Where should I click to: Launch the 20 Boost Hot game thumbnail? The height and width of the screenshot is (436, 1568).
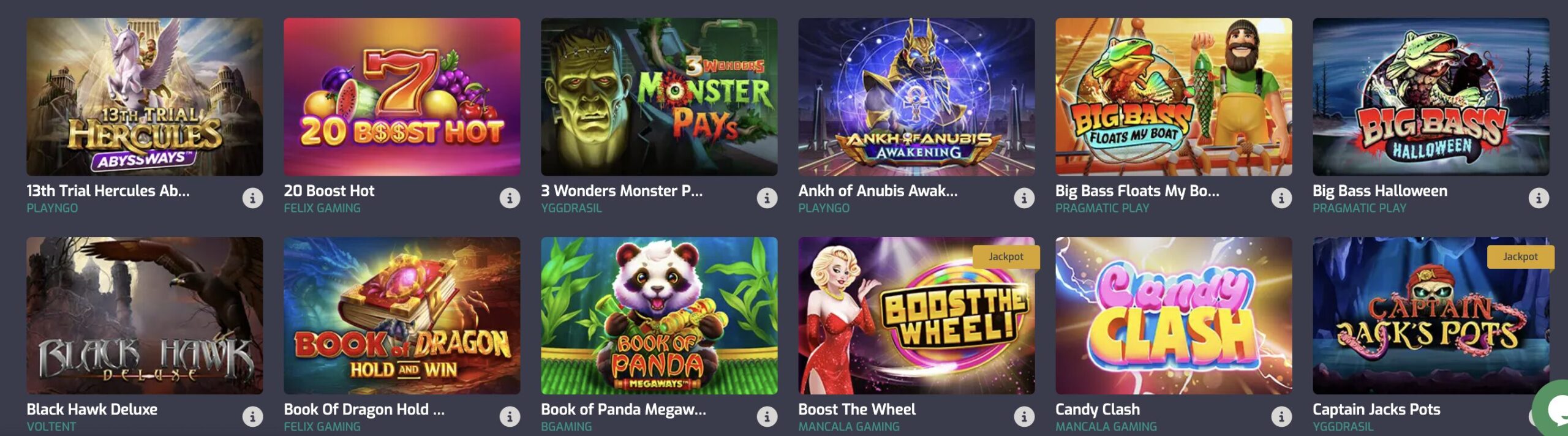coord(402,97)
